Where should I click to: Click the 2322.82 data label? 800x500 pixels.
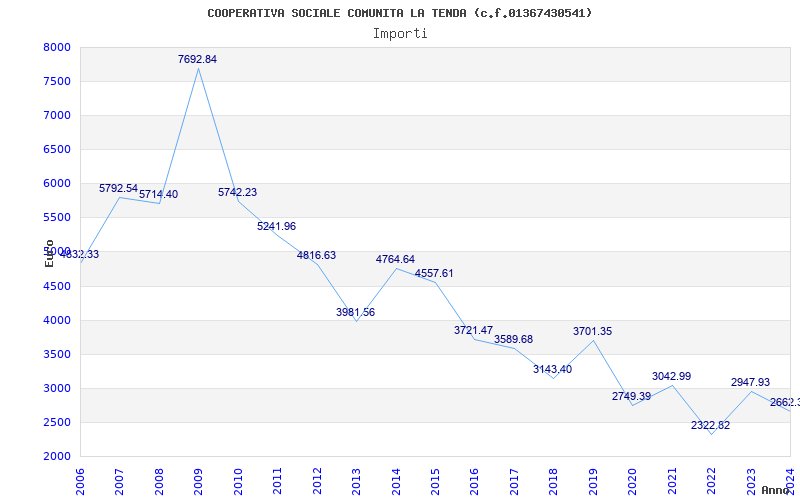click(711, 426)
